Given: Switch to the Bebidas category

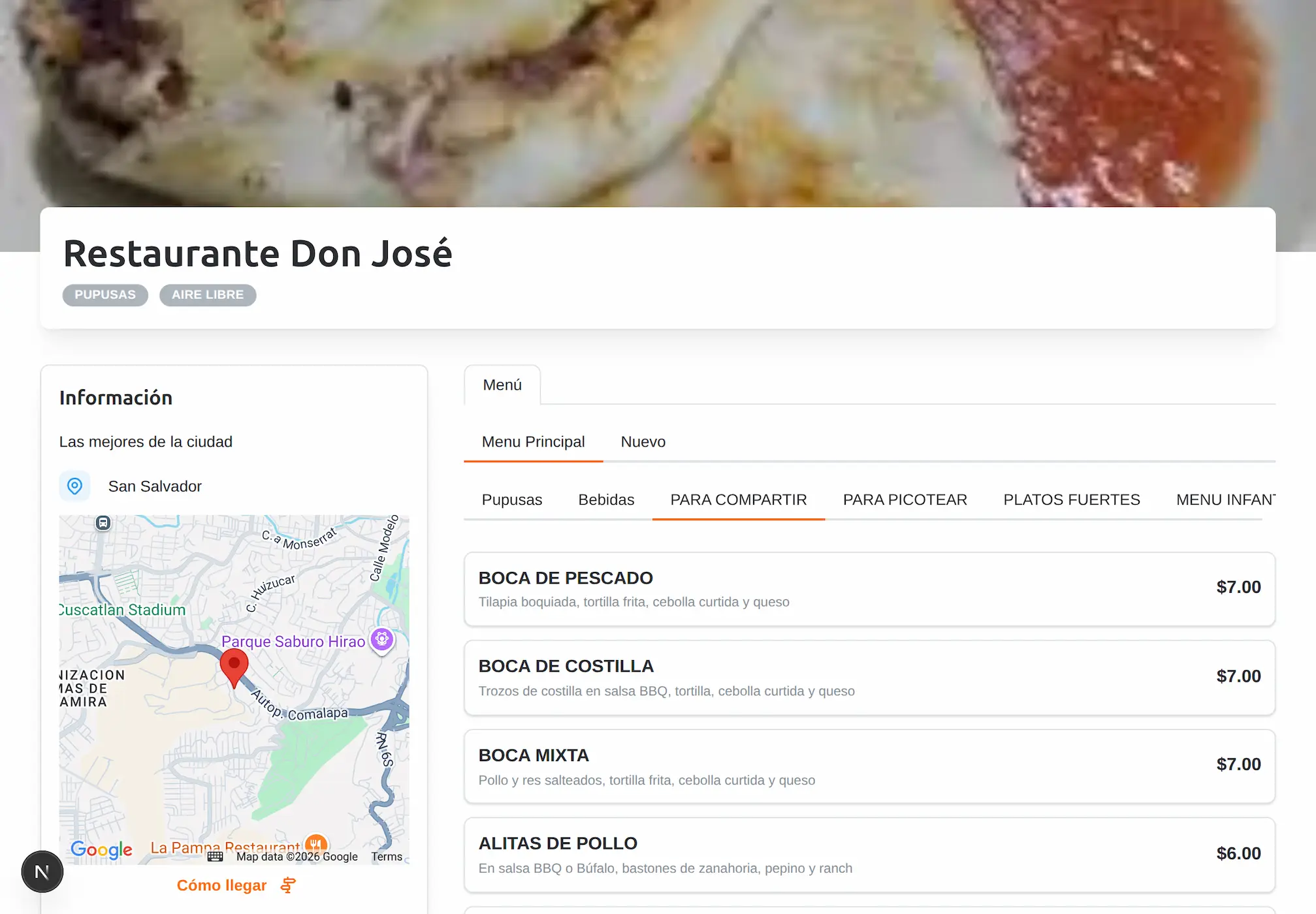Looking at the screenshot, I should 606,499.
